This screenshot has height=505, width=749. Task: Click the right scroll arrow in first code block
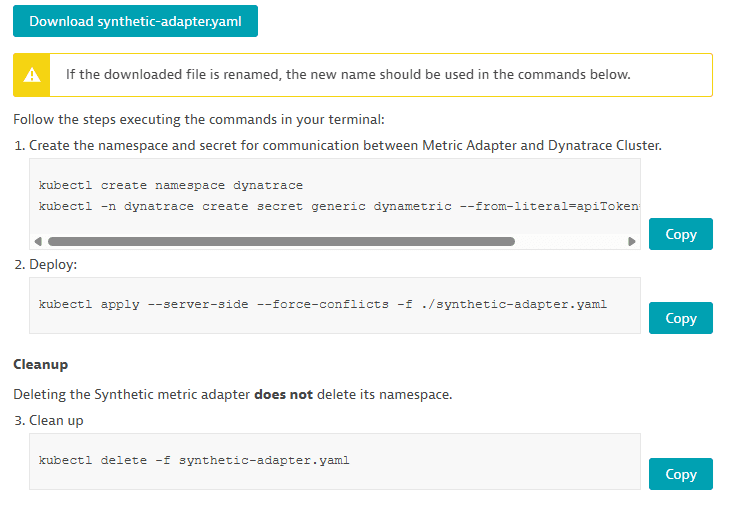click(631, 241)
